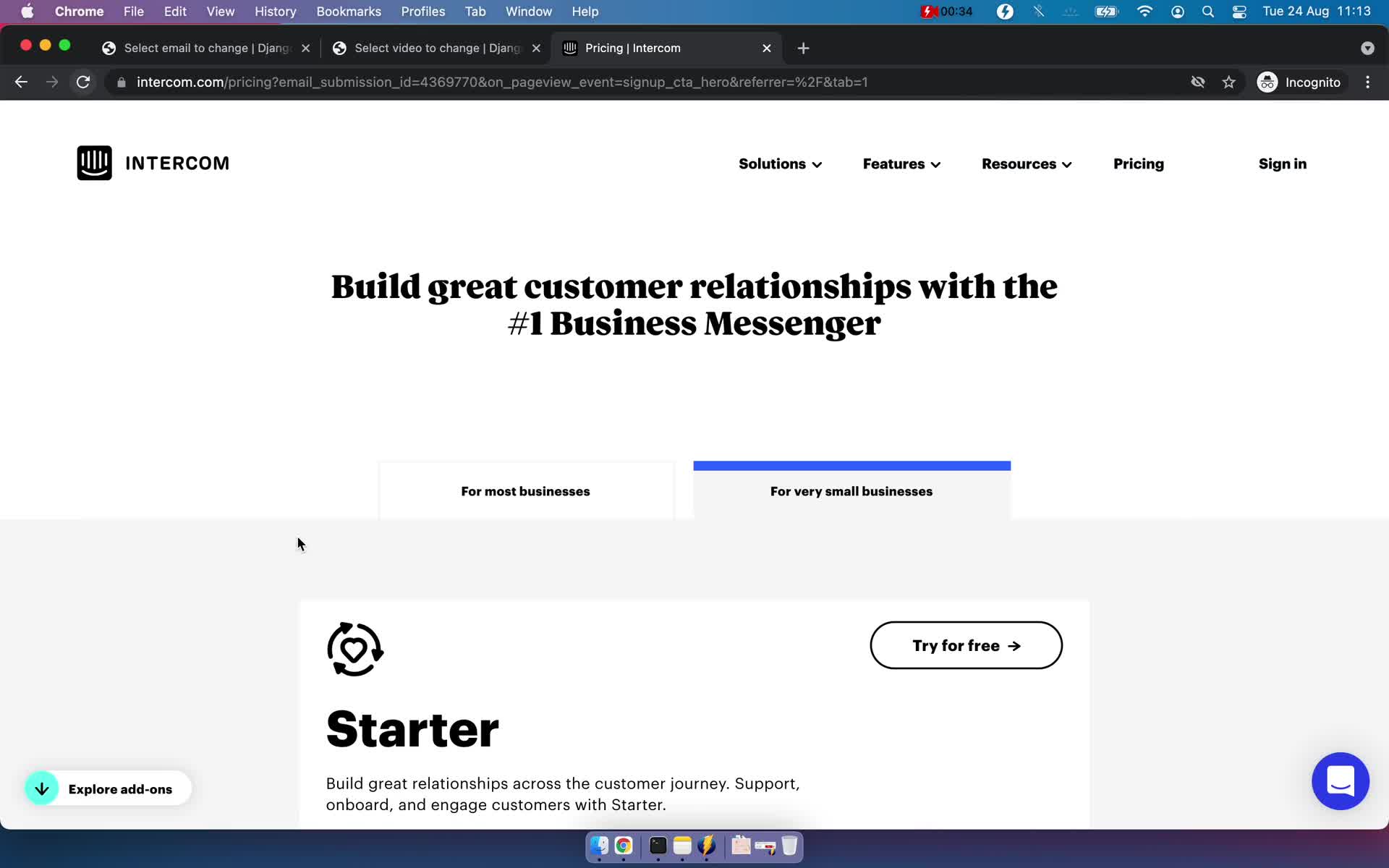Expand the Resources dropdown menu
Image resolution: width=1389 pixels, height=868 pixels.
(1027, 164)
